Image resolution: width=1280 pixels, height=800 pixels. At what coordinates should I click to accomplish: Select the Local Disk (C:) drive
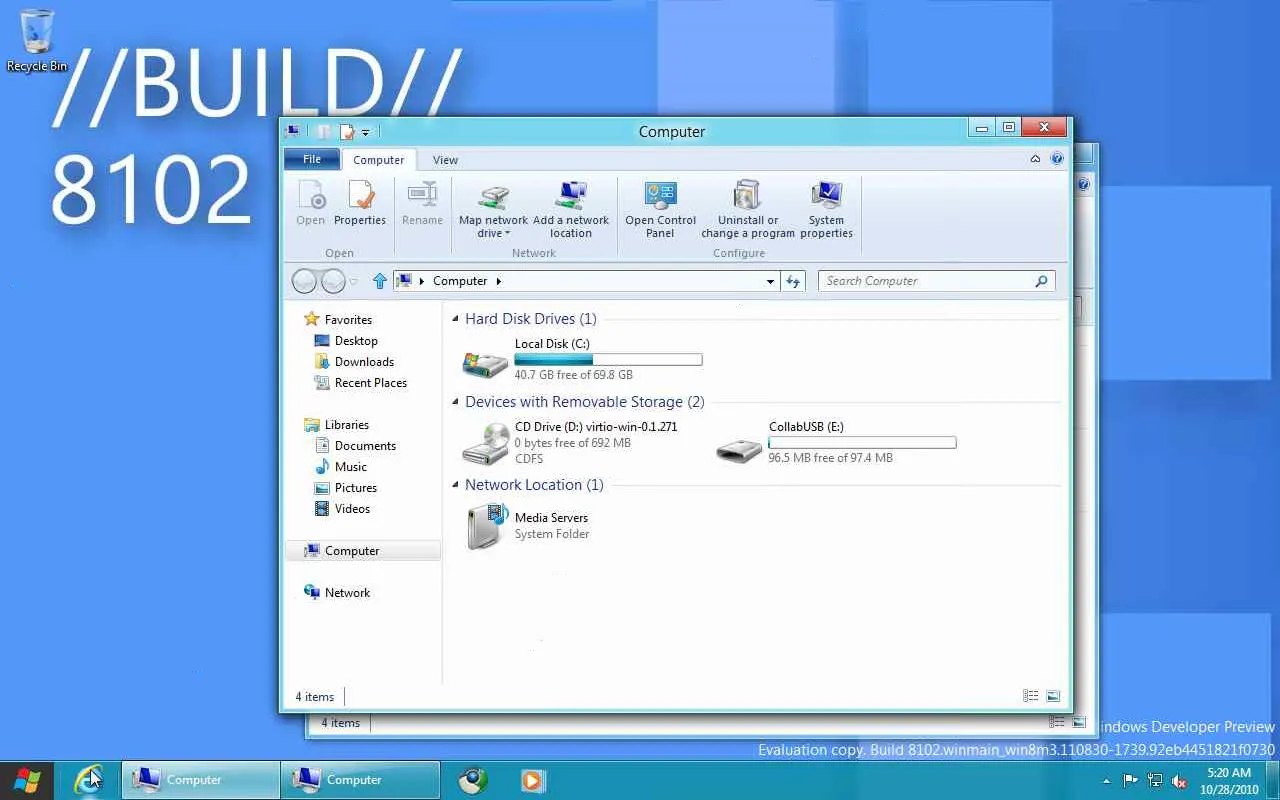(x=582, y=359)
